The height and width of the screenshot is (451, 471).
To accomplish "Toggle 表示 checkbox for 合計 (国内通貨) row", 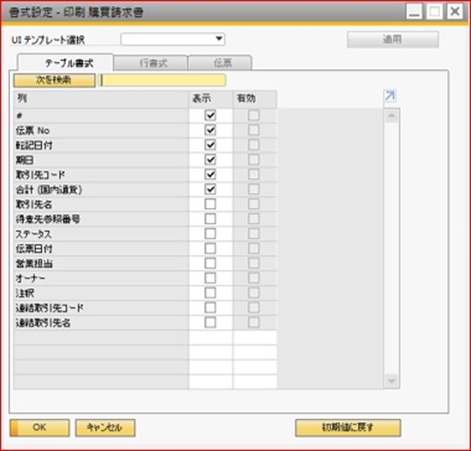I will pos(210,189).
